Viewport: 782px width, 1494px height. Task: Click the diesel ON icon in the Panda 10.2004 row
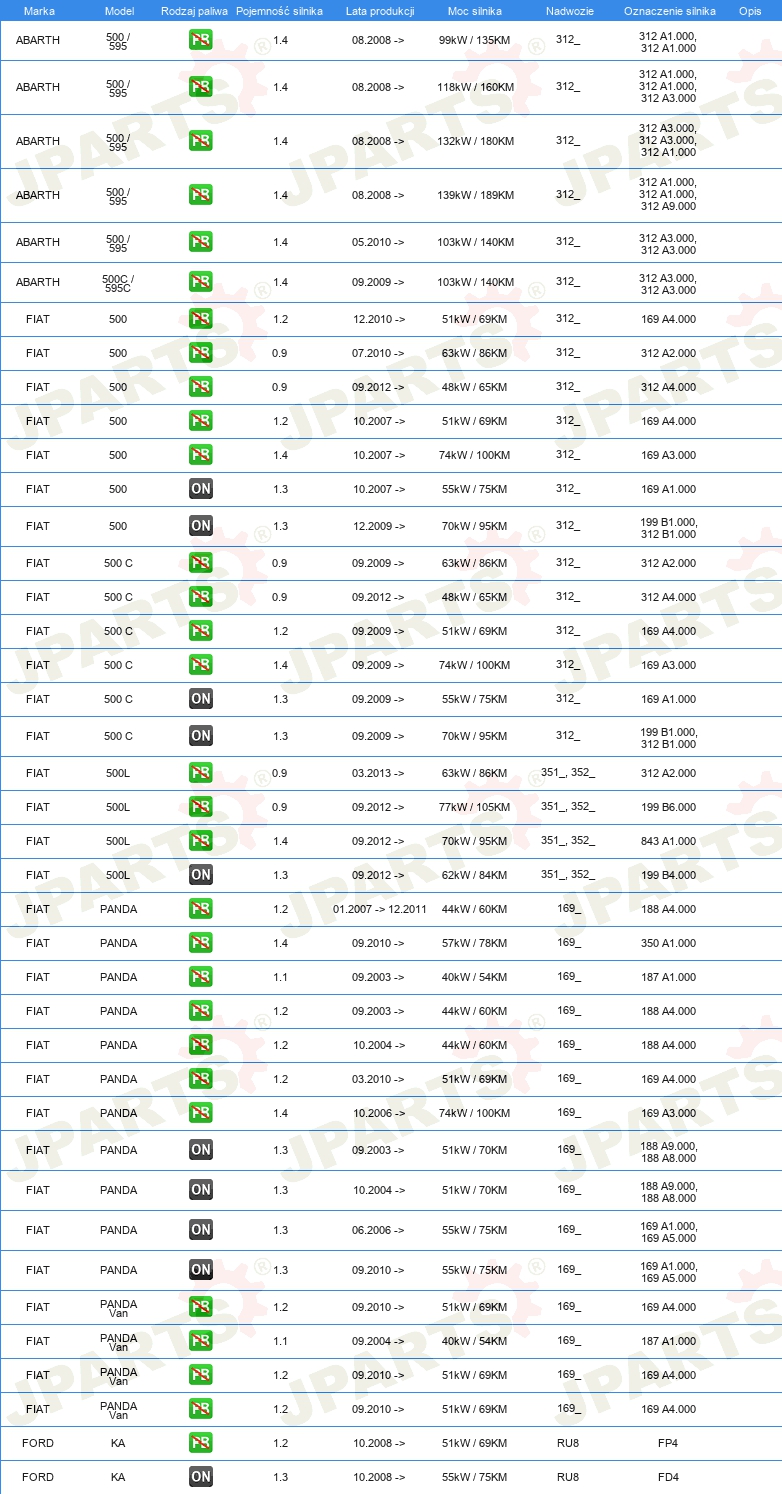coord(201,1190)
